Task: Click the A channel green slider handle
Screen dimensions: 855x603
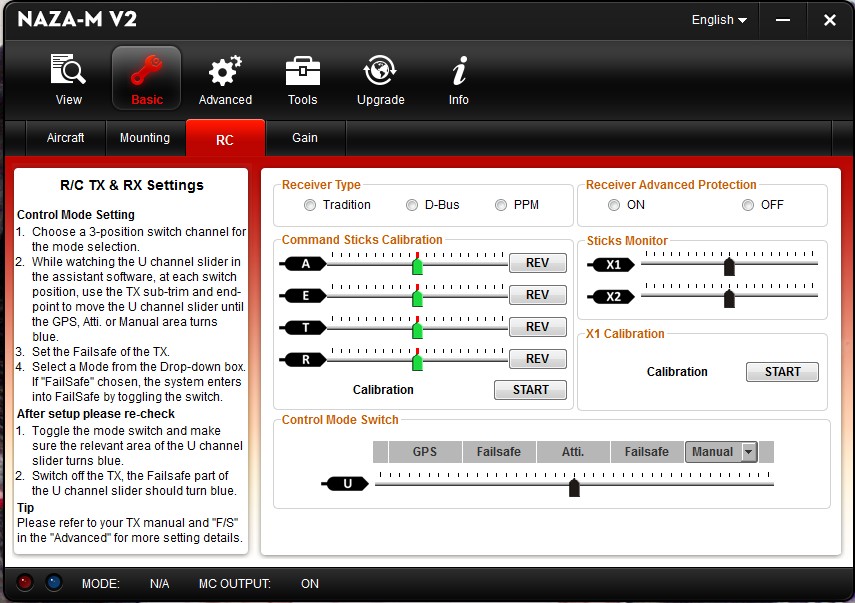Action: (418, 266)
